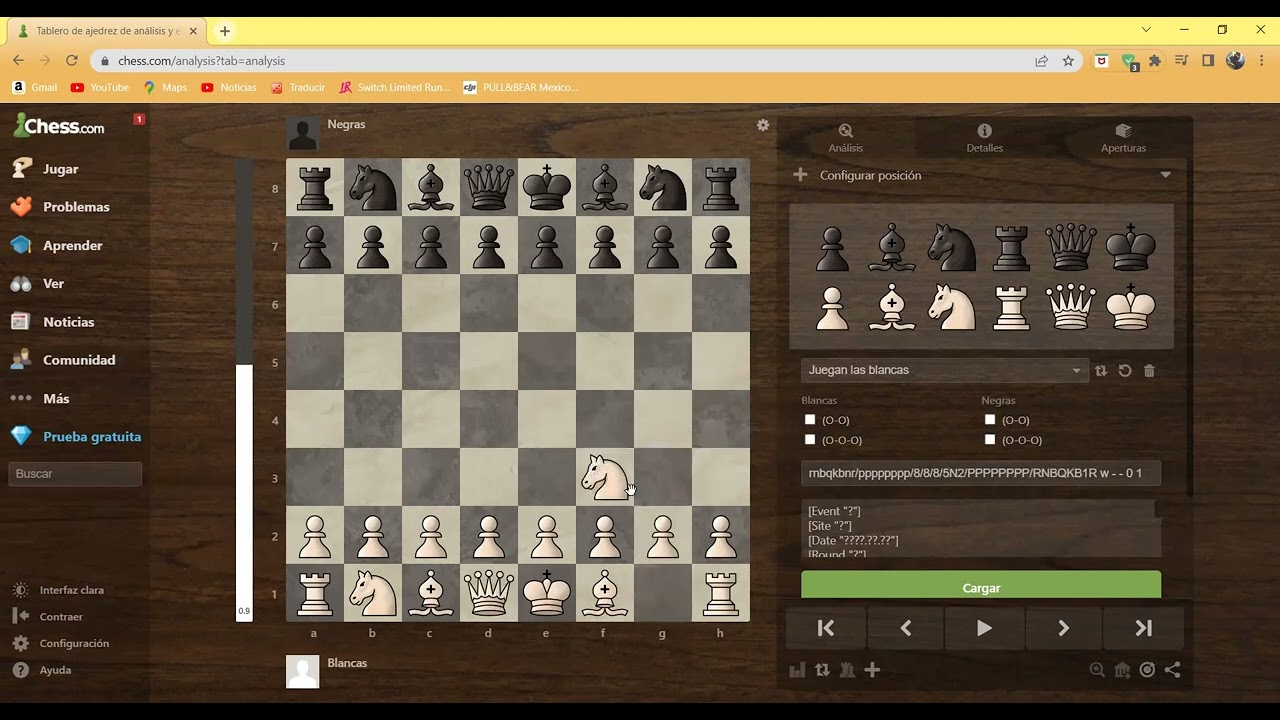Click the tab search chevron in Chrome title bar
The image size is (1280, 720).
click(1146, 30)
